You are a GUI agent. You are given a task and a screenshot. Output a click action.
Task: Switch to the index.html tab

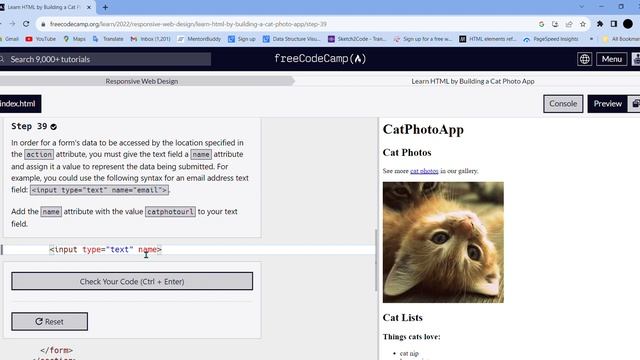coord(19,104)
